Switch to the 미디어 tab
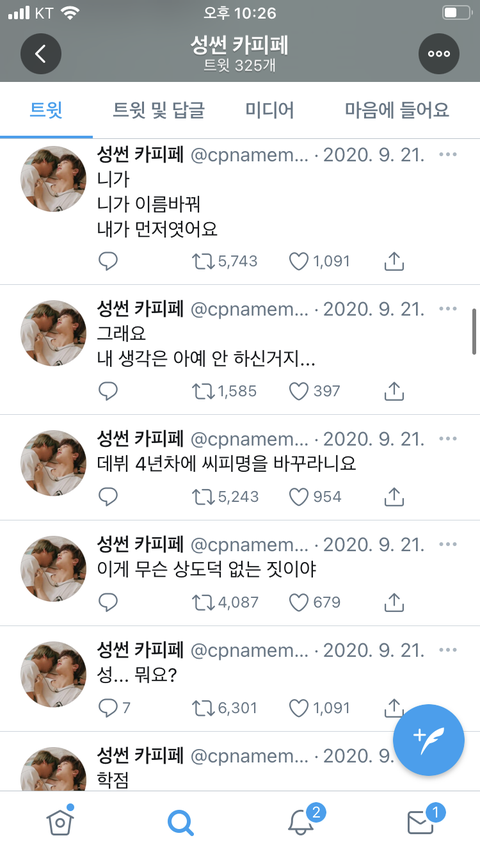 (269, 111)
